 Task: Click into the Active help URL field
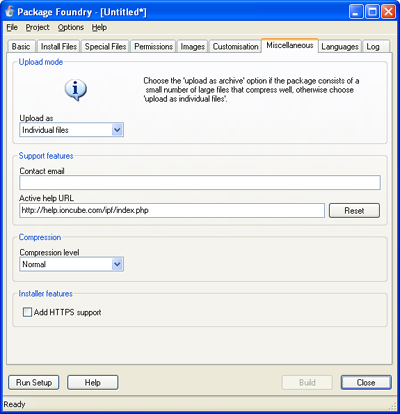(x=172, y=211)
